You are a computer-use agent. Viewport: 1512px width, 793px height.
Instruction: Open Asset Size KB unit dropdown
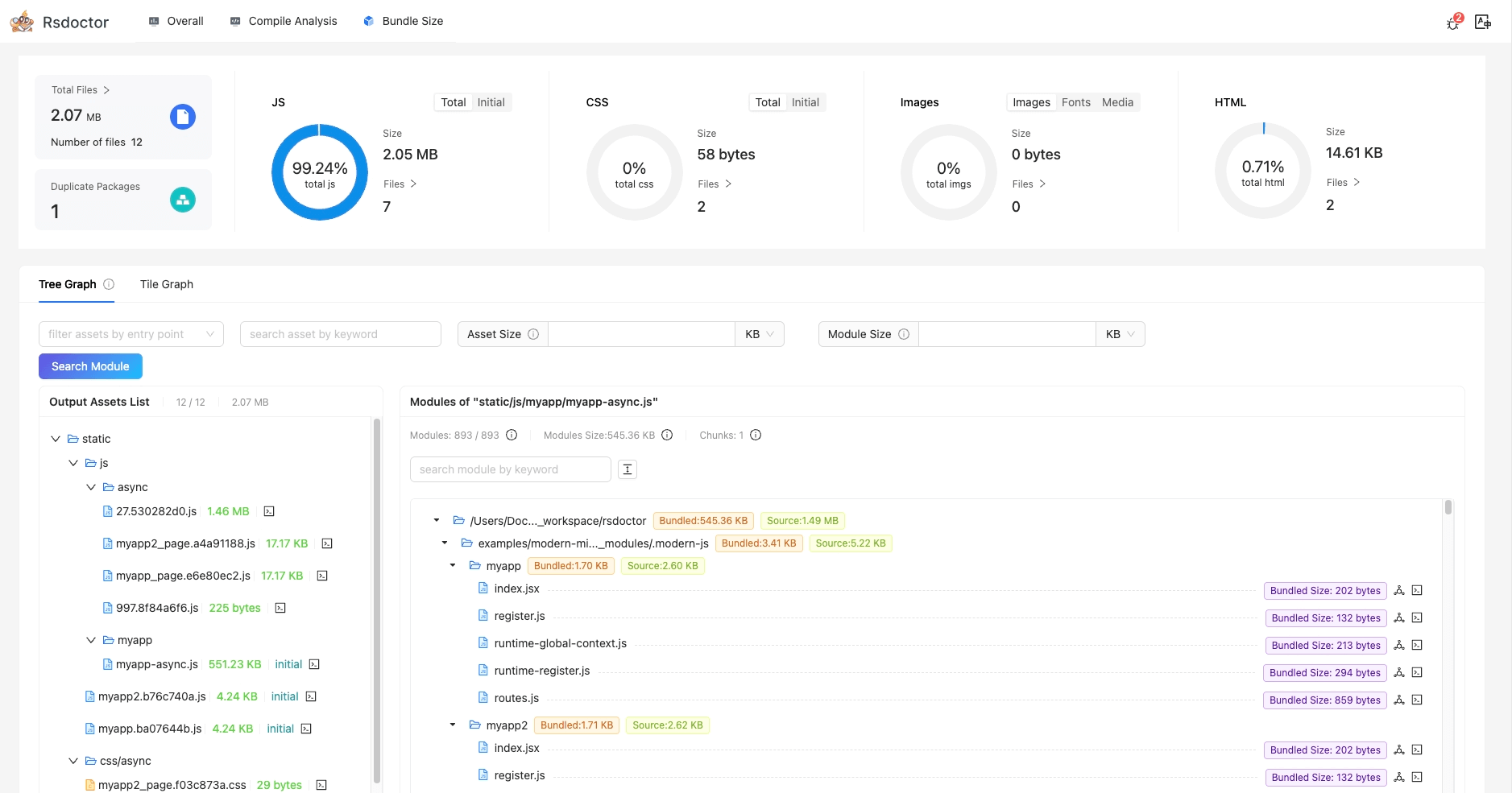[760, 334]
